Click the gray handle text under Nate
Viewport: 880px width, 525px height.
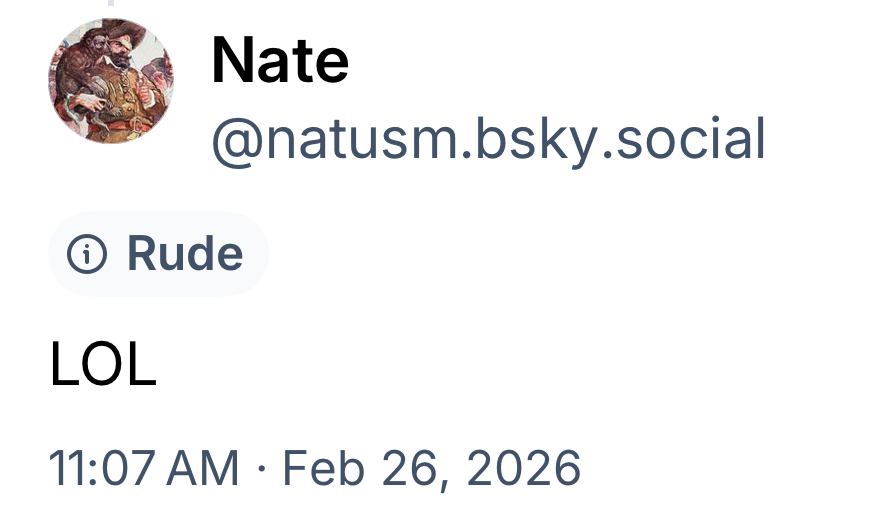(x=488, y=138)
